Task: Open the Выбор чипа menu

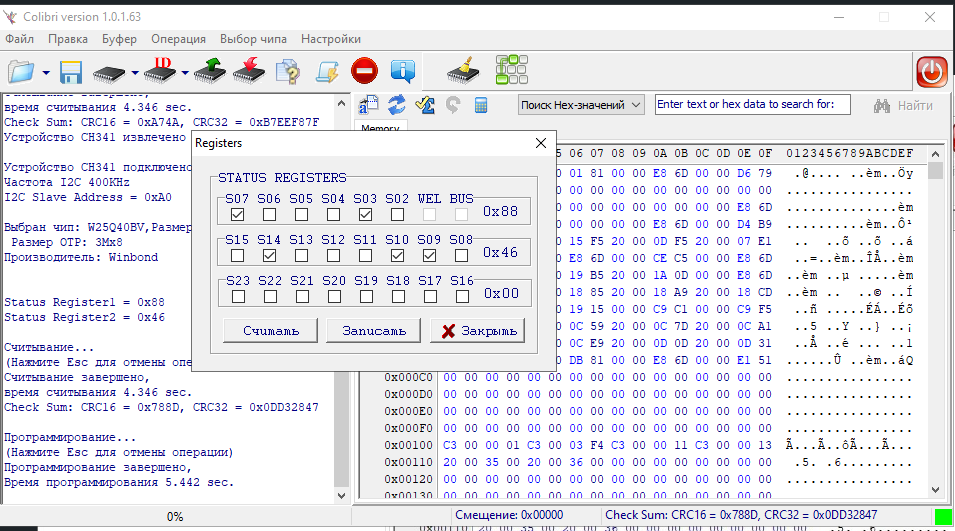Action: (253, 39)
